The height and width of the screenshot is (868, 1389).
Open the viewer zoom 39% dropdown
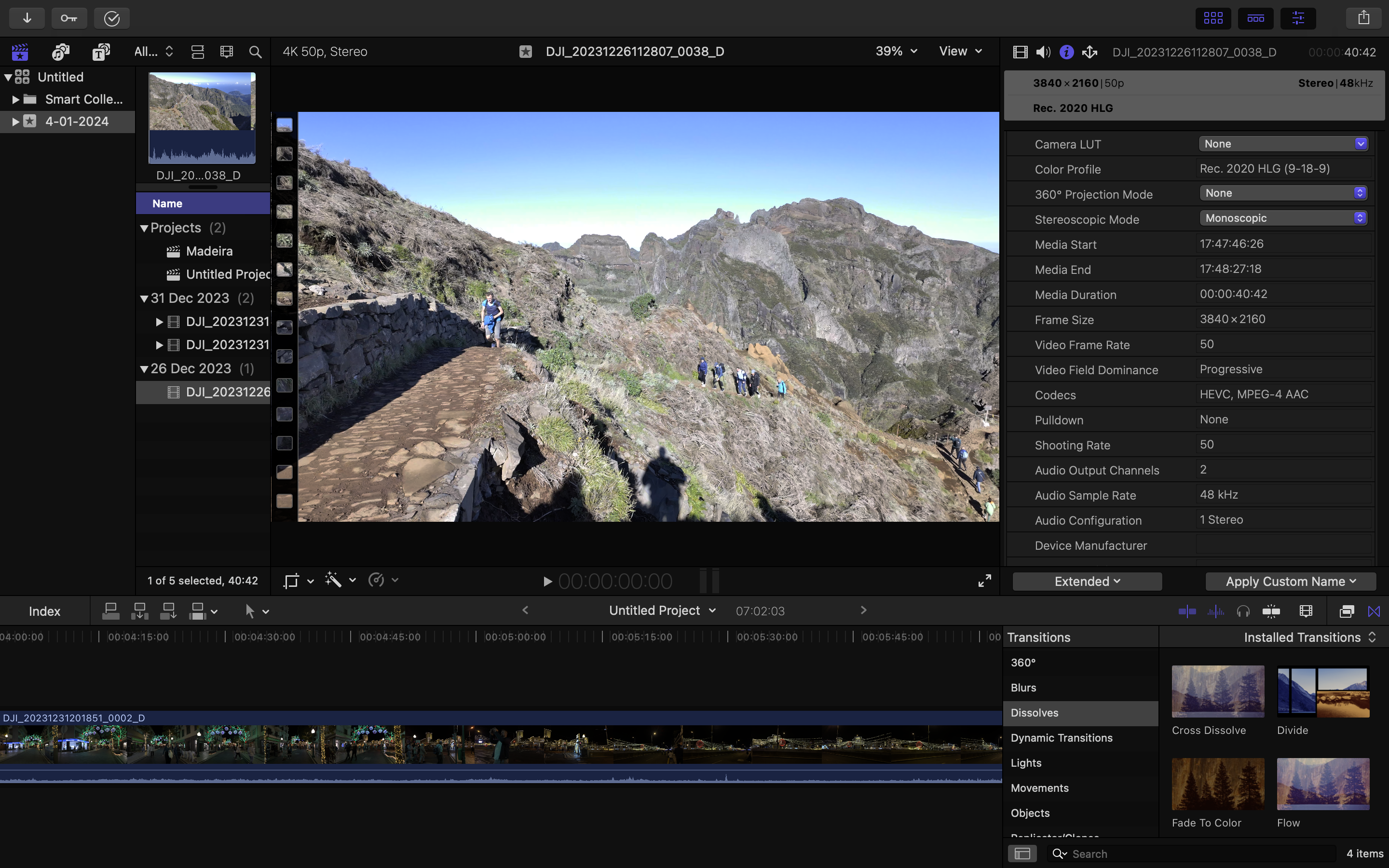coord(896,51)
